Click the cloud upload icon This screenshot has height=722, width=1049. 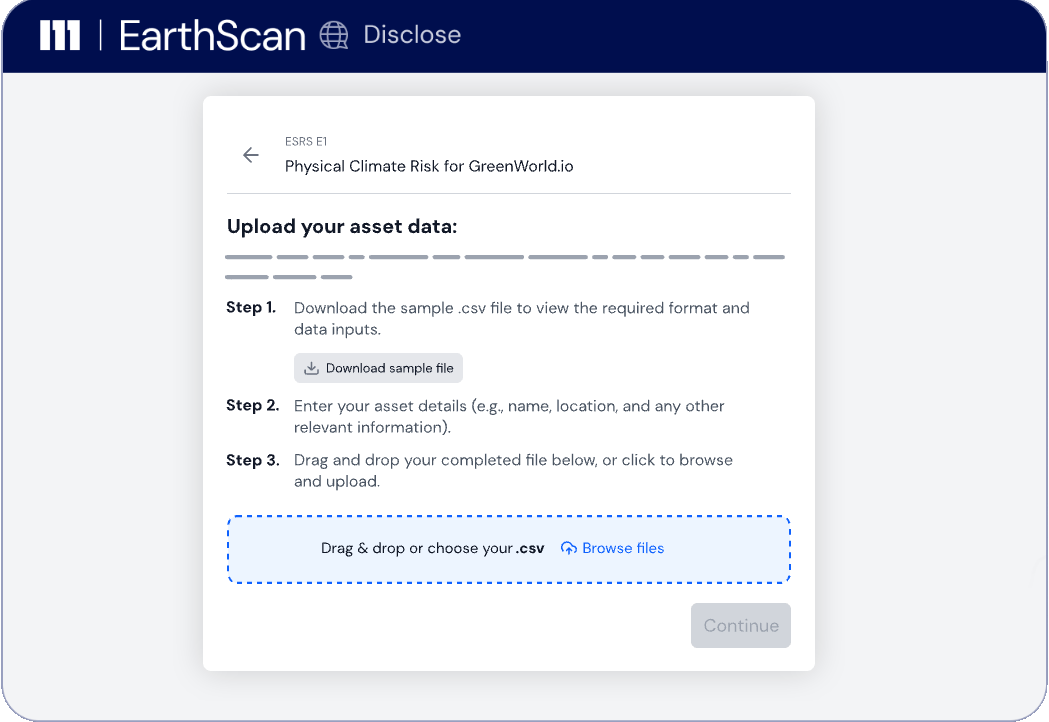click(x=569, y=549)
